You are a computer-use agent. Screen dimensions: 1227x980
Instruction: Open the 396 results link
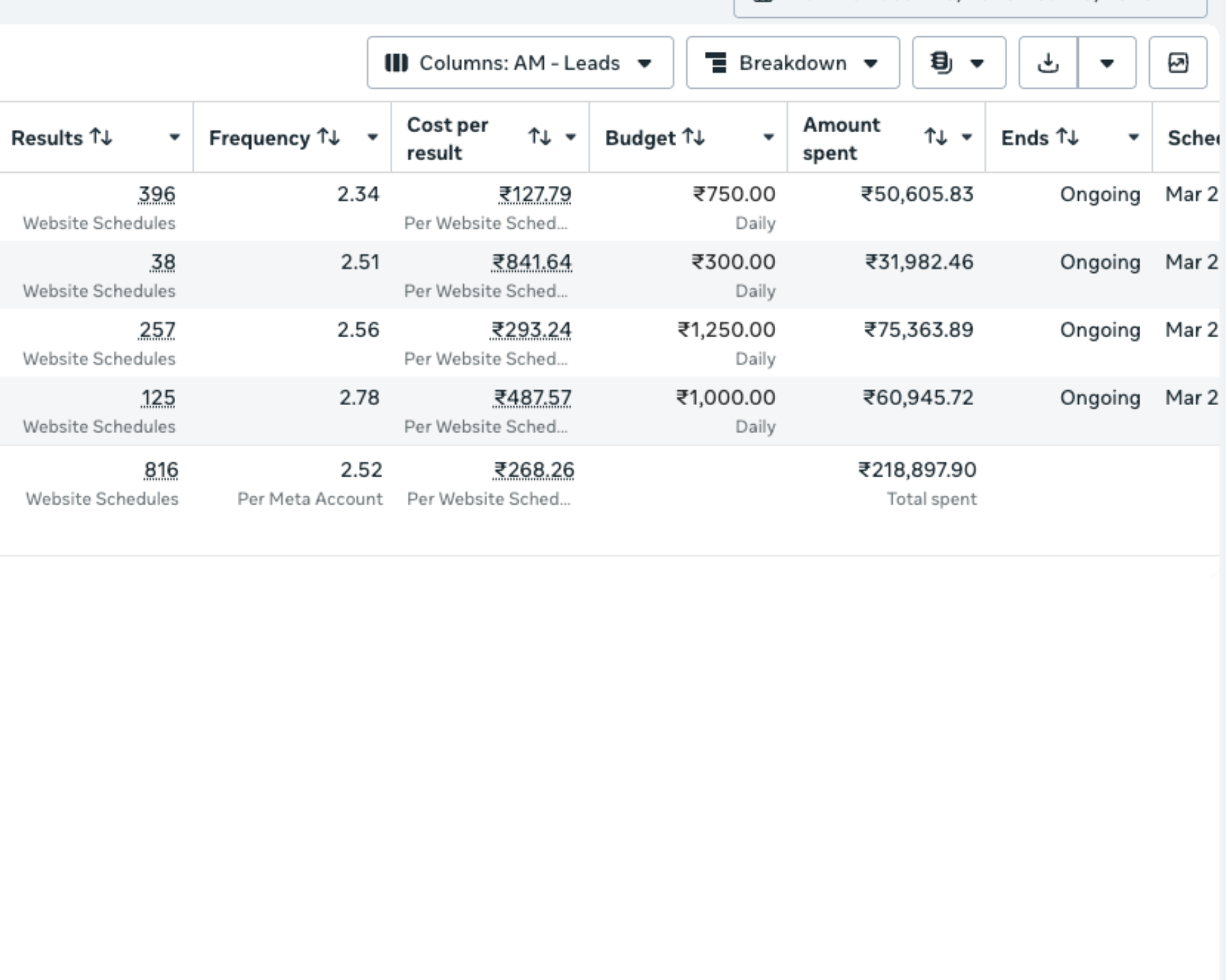point(157,194)
